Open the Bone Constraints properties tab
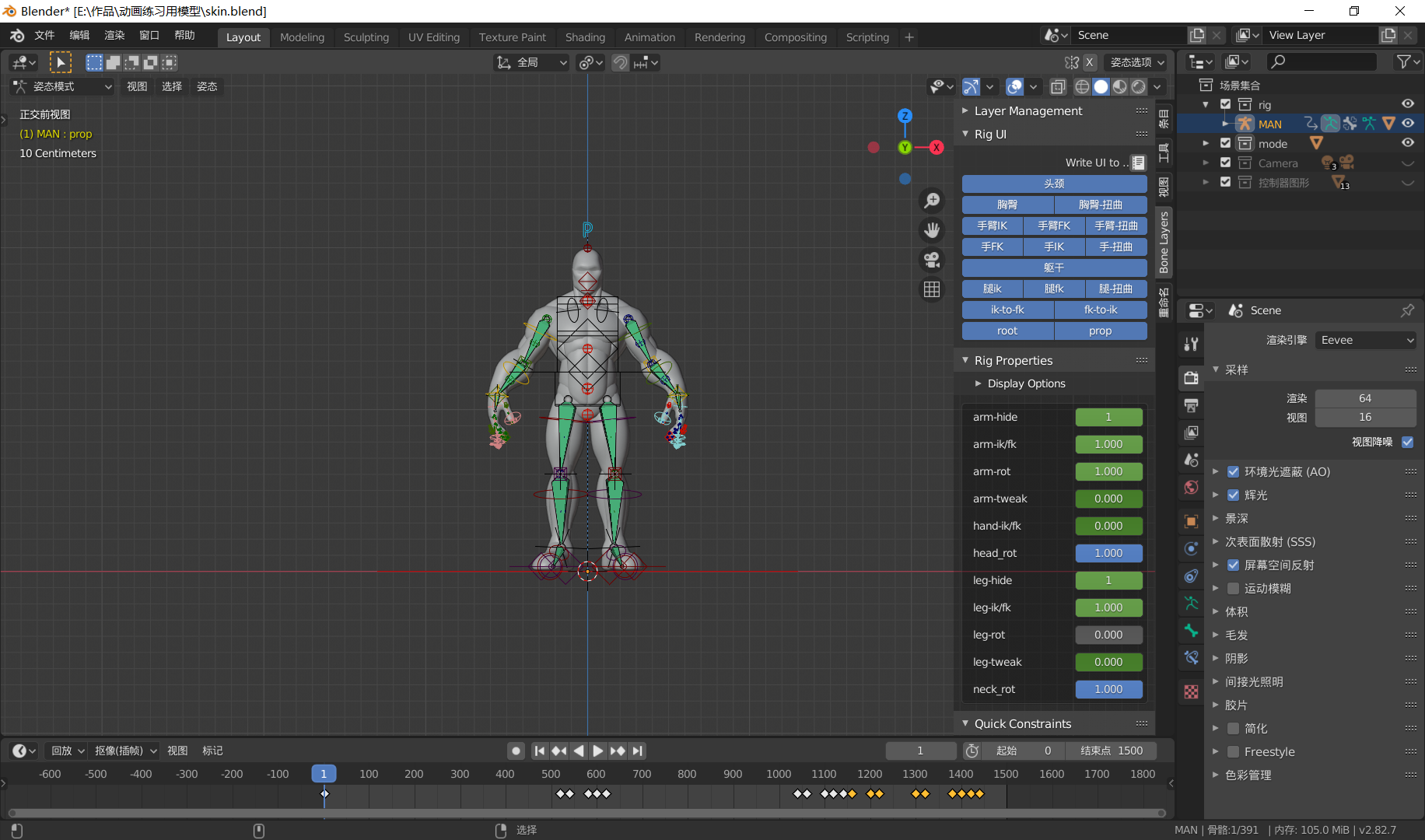 (x=1191, y=657)
